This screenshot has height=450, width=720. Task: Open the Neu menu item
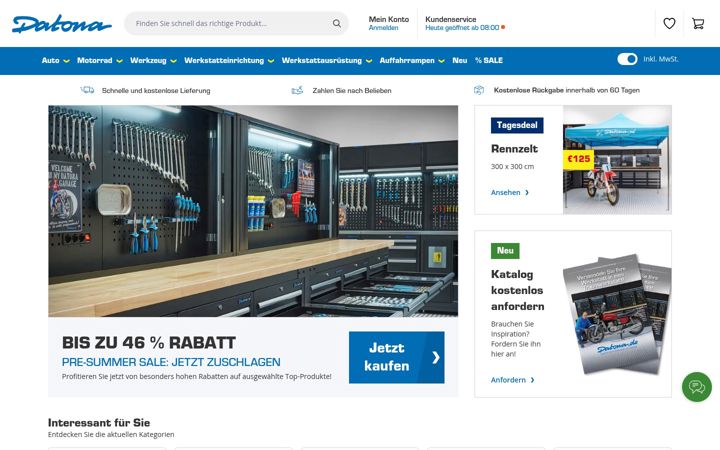[x=460, y=60]
